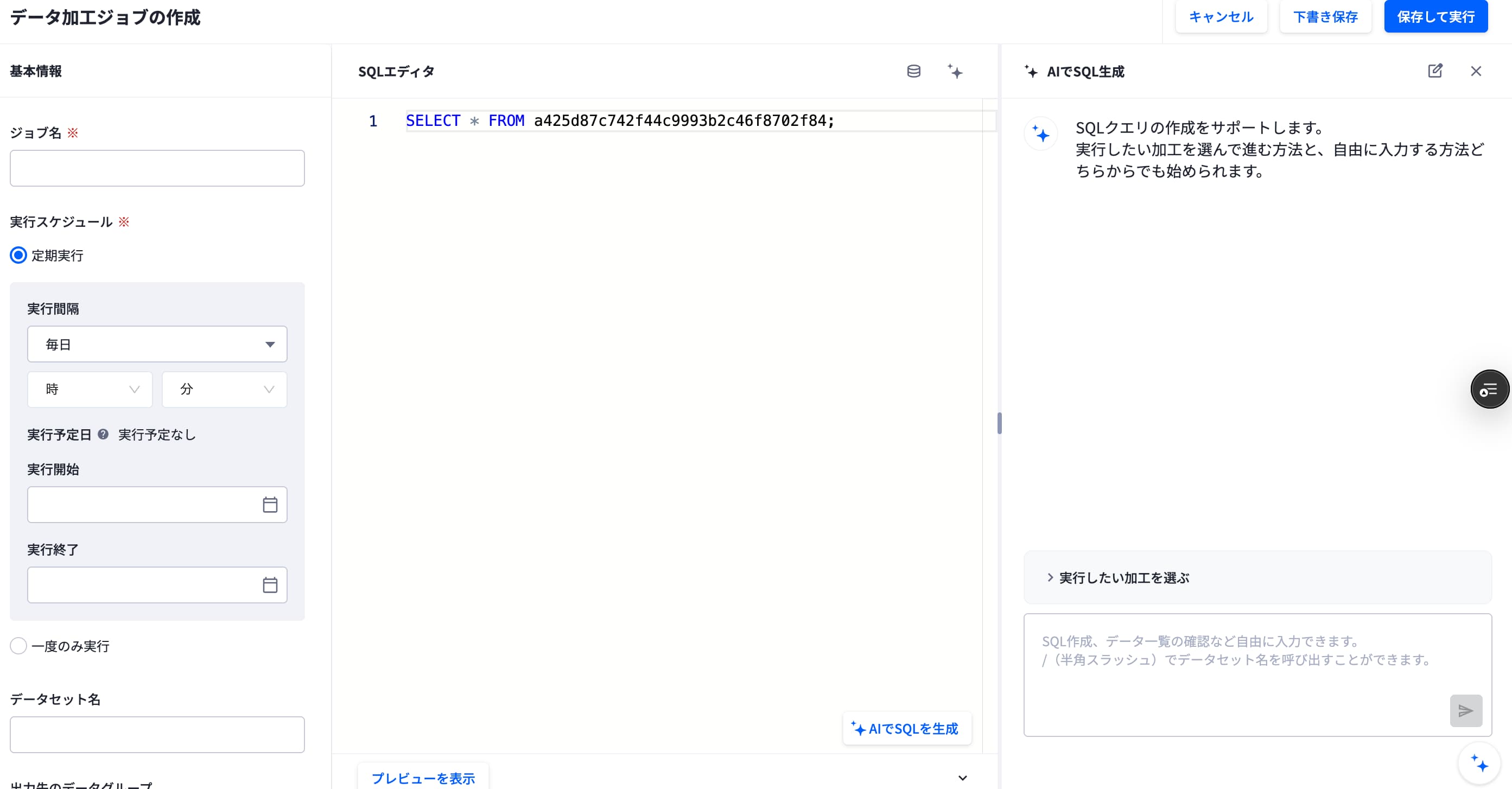The image size is (1512, 789).
Task: Click the 下書き保存 button
Action: pyautogui.click(x=1325, y=16)
